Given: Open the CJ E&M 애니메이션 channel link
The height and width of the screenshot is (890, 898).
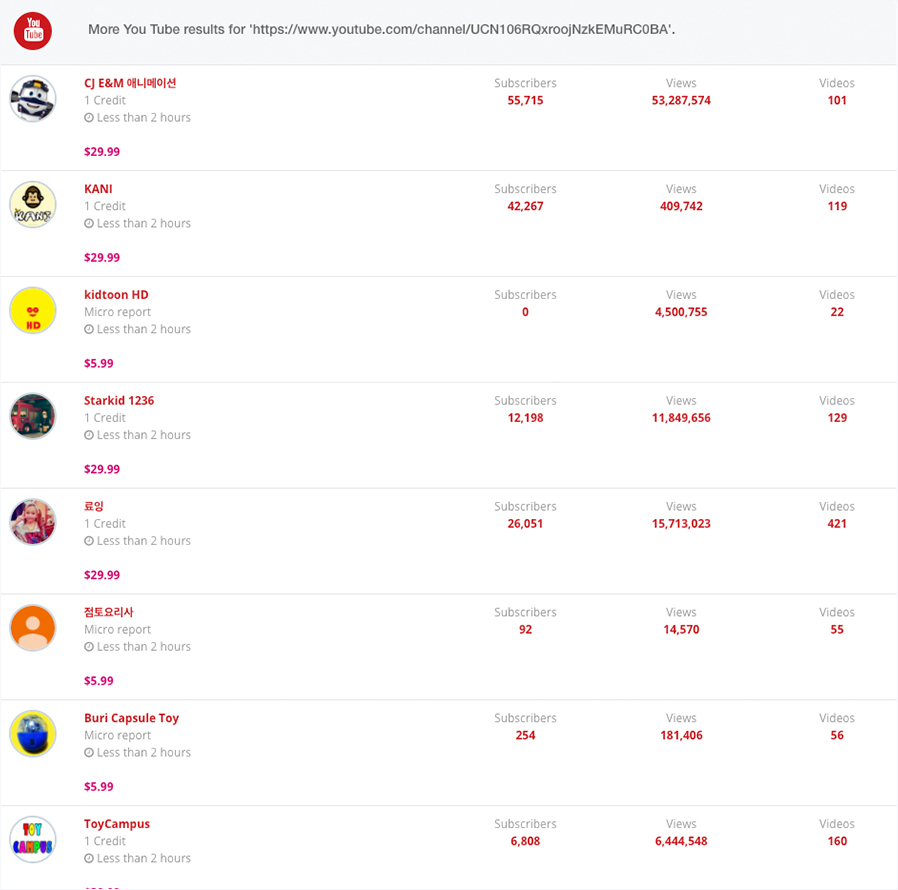Looking at the screenshot, I should [130, 83].
